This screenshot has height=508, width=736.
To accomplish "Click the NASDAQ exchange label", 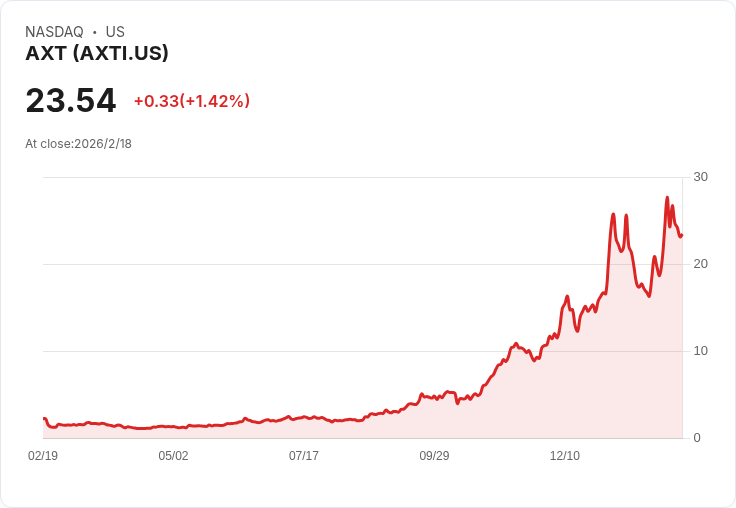I will click(54, 32).
